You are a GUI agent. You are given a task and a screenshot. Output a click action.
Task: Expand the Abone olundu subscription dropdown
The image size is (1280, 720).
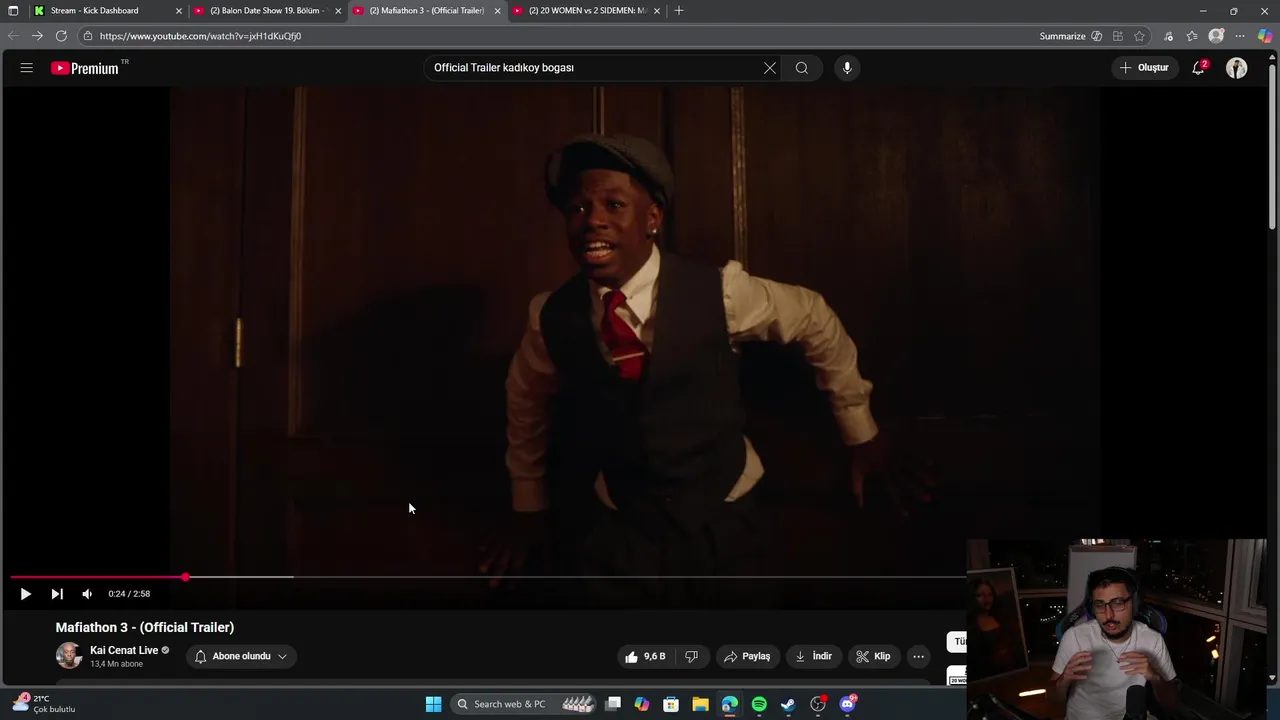pos(241,656)
